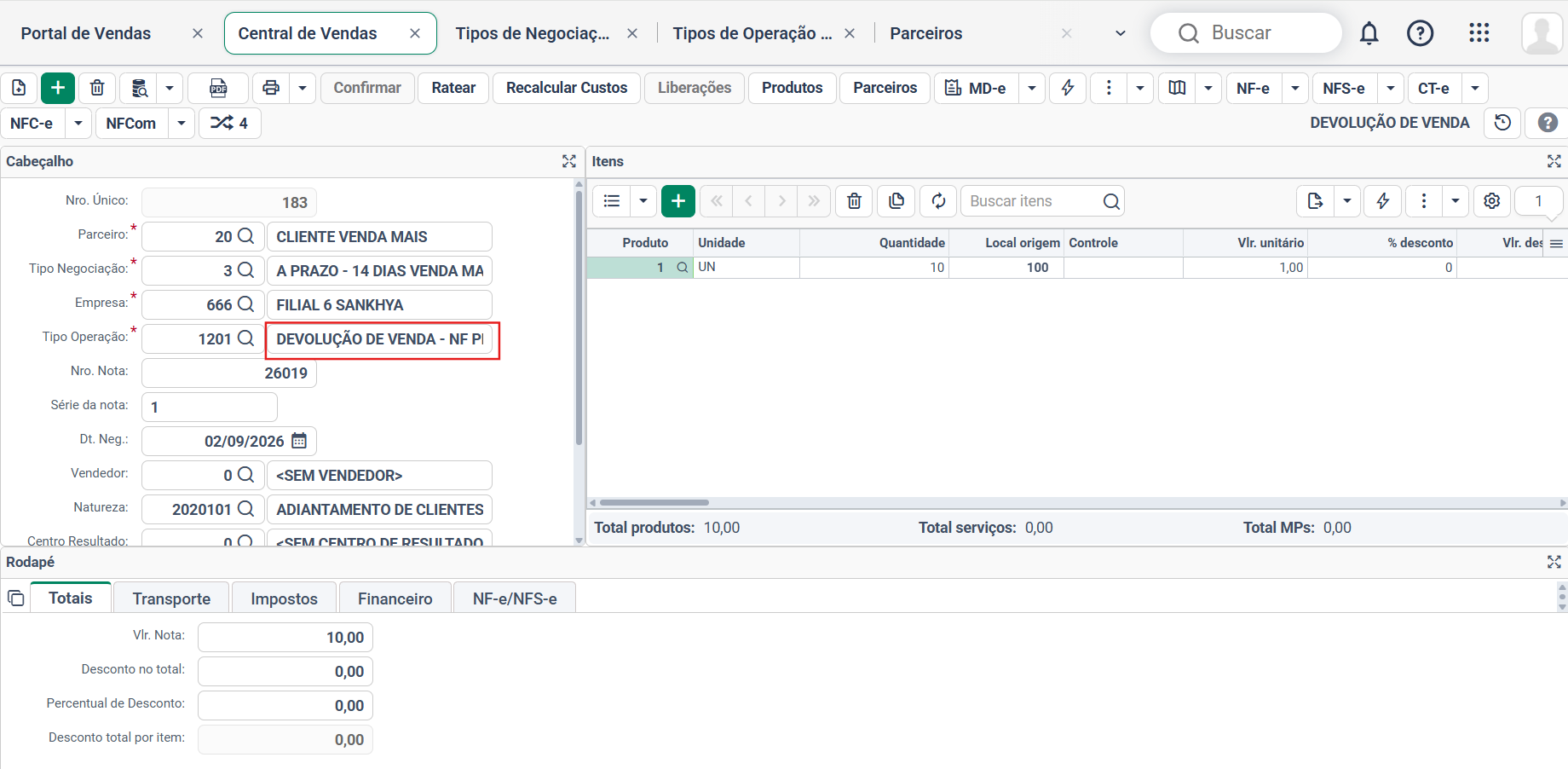Refresh the items grid
The height and width of the screenshot is (769, 1568).
click(938, 201)
